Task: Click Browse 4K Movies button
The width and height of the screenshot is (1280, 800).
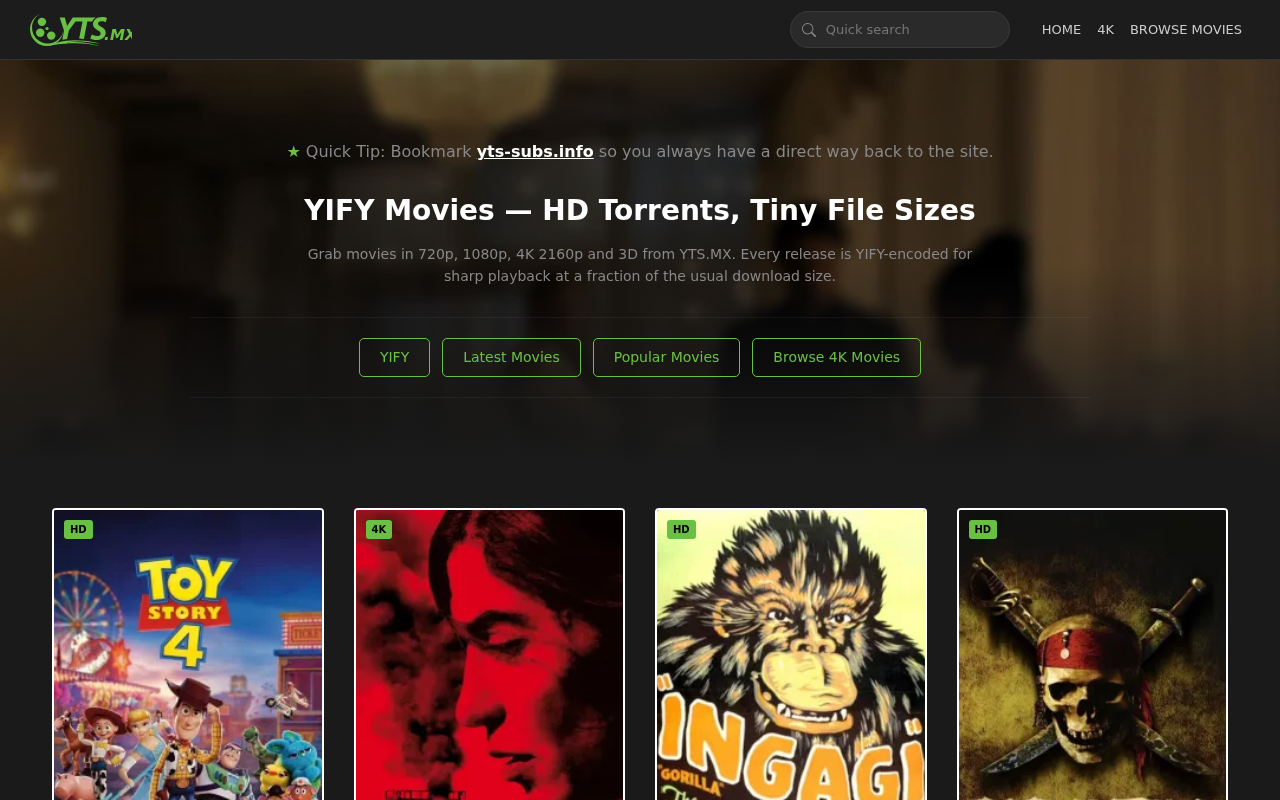Action: 836,357
